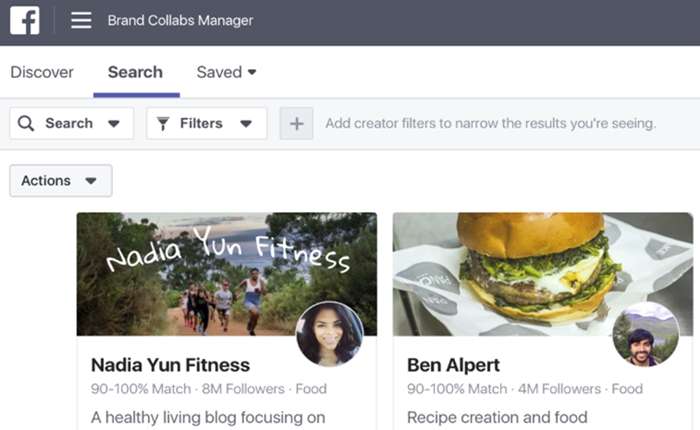The image size is (700, 430).
Task: Click the Facebook logo icon
Action: (x=25, y=20)
